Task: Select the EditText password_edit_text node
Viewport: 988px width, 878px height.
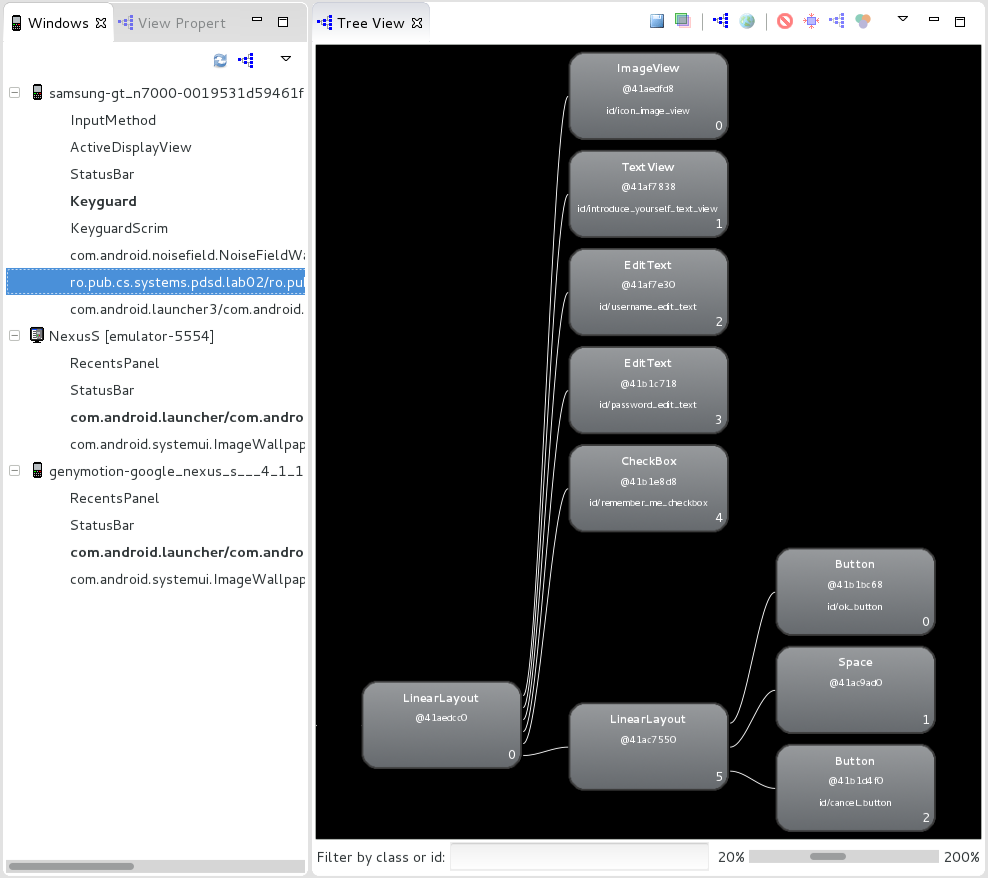Action: pyautogui.click(x=648, y=391)
